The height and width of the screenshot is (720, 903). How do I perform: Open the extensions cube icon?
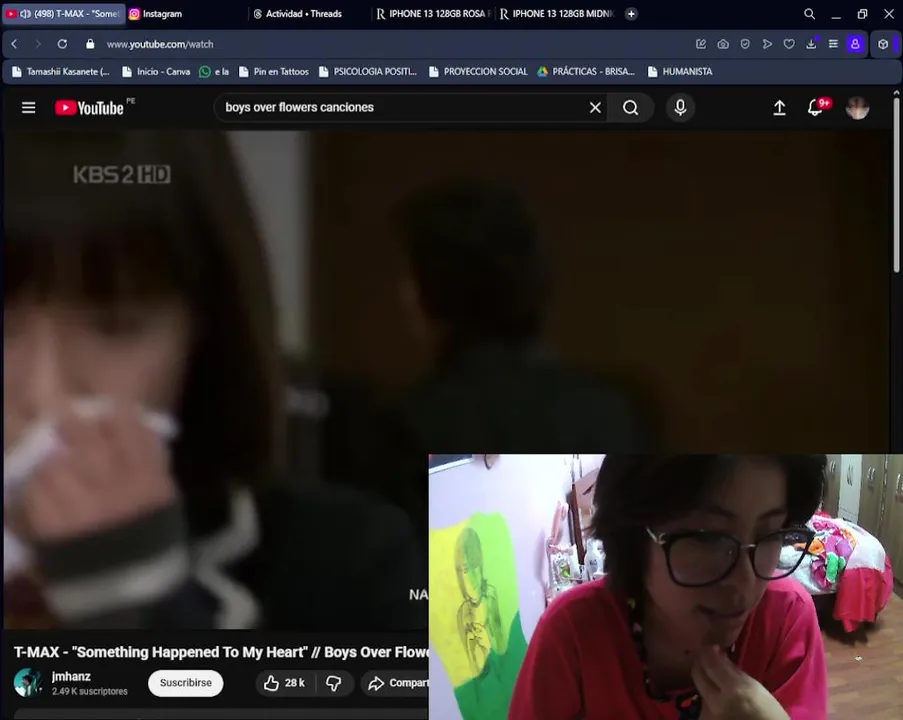(x=883, y=44)
